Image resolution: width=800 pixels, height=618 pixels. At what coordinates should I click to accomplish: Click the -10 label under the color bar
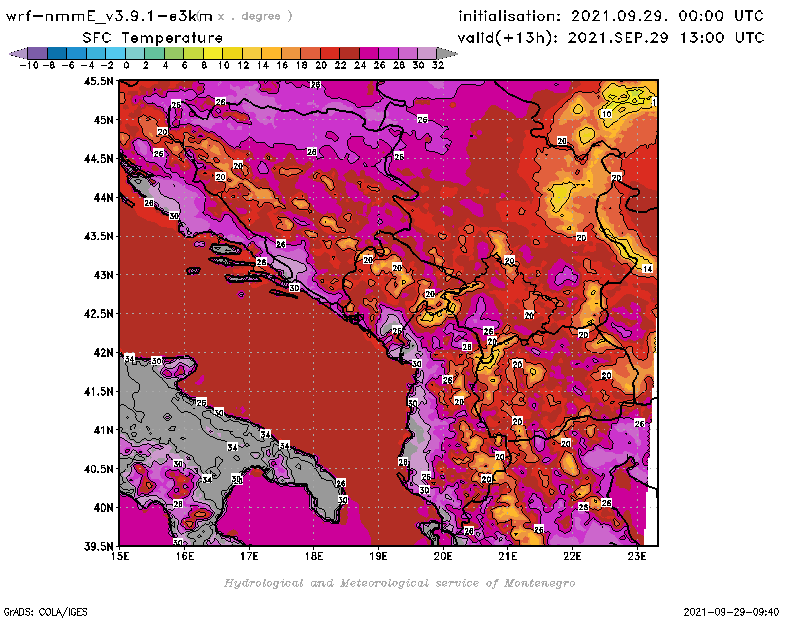29,65
